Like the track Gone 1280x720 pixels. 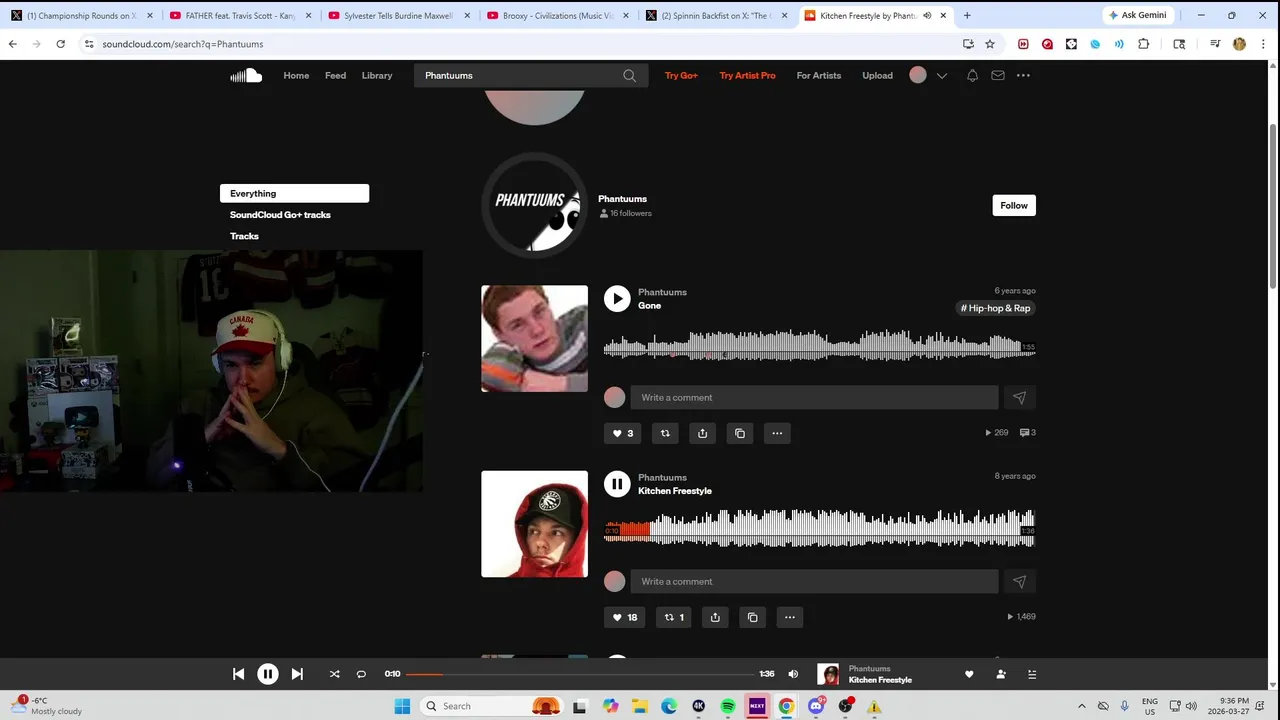pos(622,433)
